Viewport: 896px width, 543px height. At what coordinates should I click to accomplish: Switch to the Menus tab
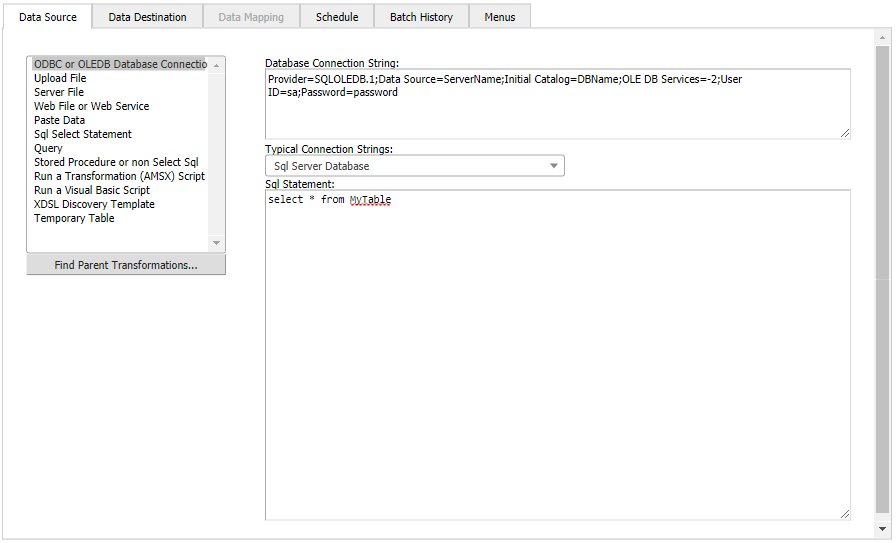point(499,17)
